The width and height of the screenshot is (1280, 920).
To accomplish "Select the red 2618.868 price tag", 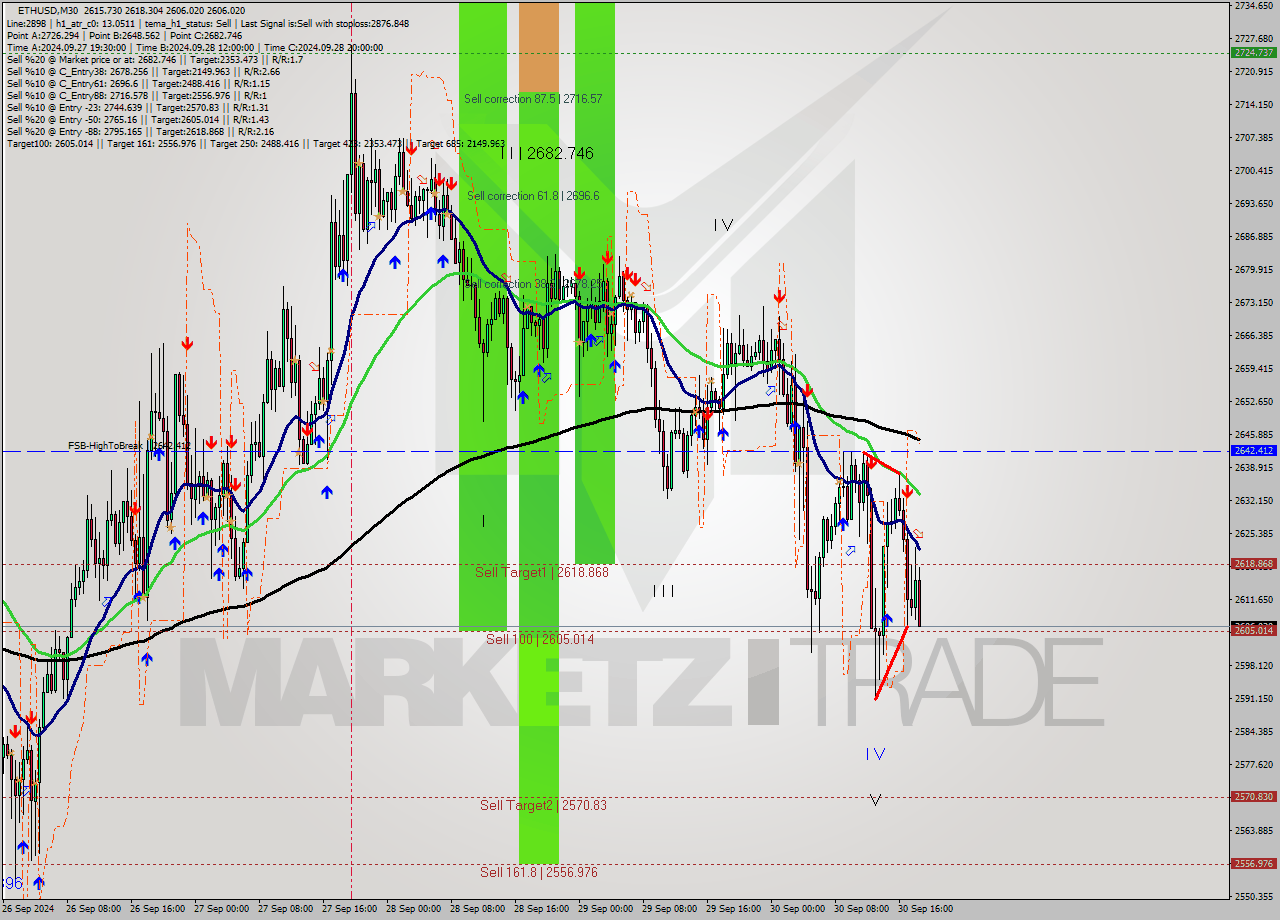I will tap(1253, 564).
